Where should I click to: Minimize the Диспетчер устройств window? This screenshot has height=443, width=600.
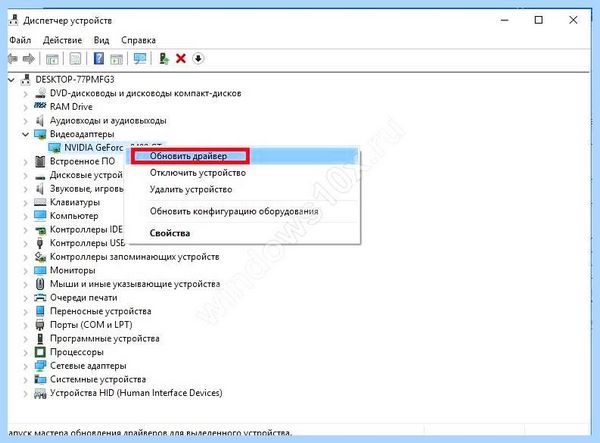click(505, 20)
